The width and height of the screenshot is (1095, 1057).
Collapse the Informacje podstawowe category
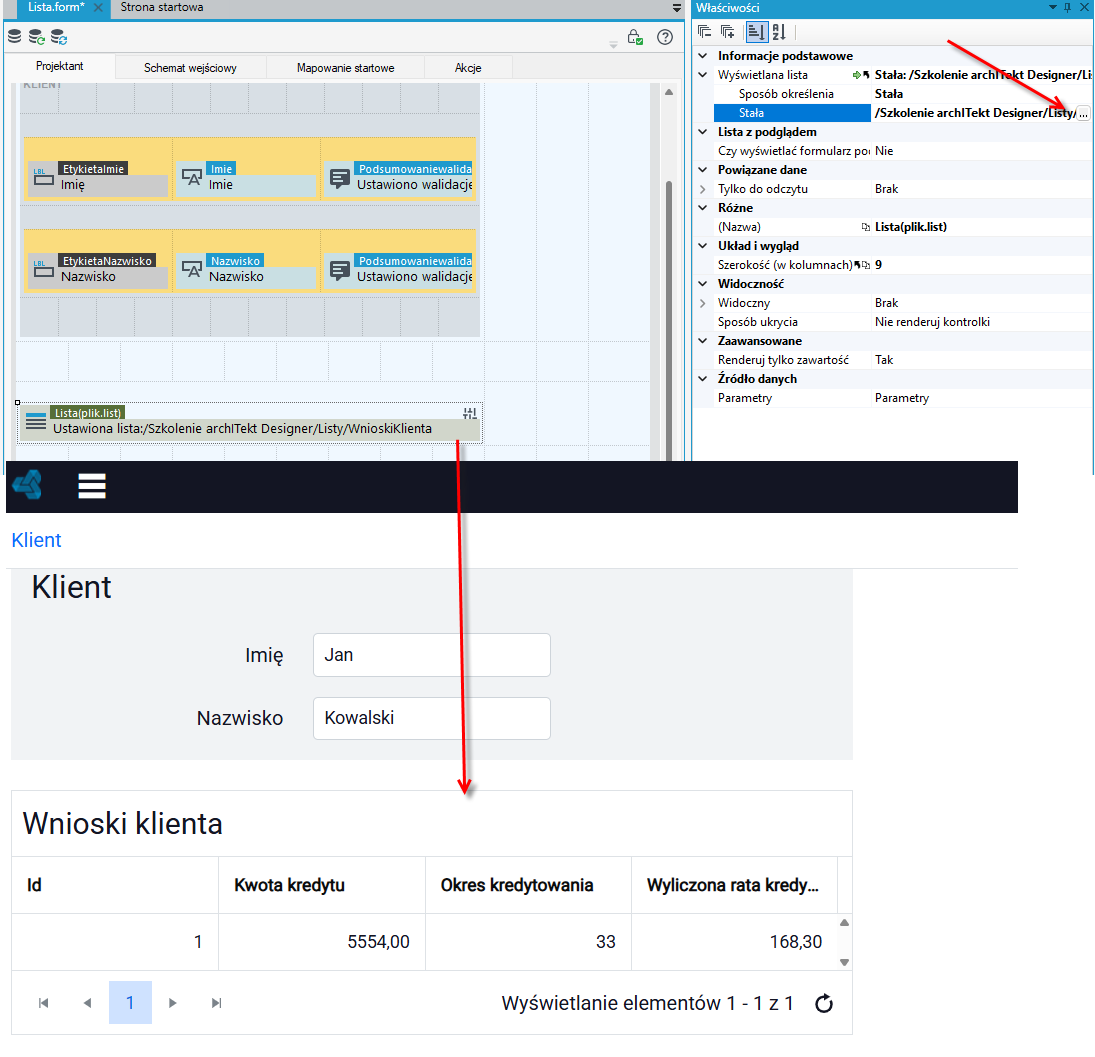coord(703,56)
